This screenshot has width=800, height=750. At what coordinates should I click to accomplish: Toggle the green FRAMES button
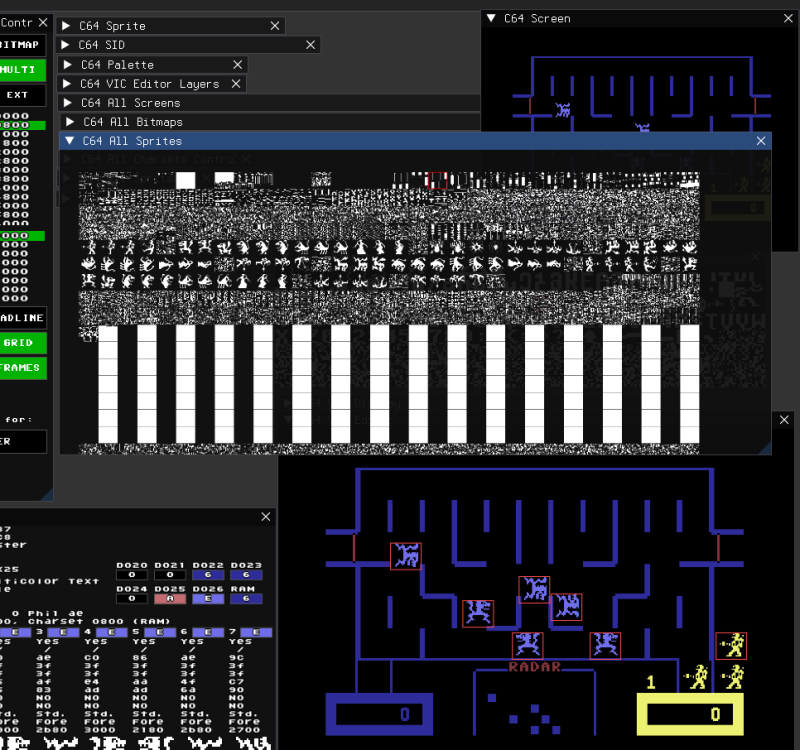pos(22,368)
